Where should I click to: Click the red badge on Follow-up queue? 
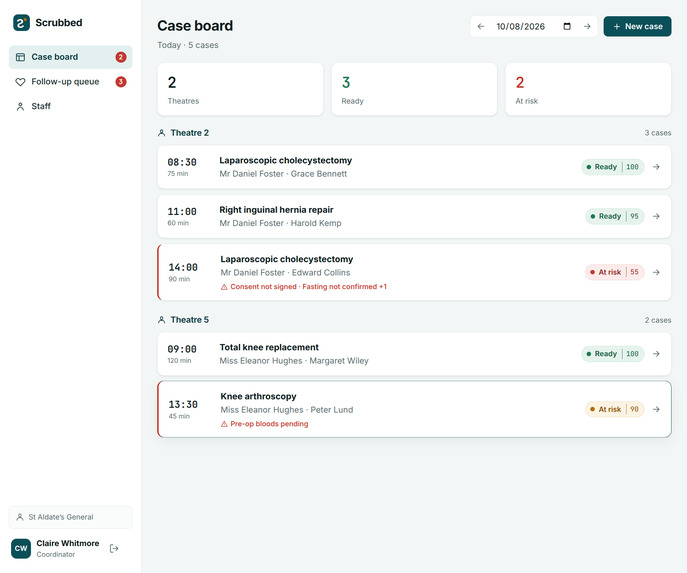pos(121,82)
